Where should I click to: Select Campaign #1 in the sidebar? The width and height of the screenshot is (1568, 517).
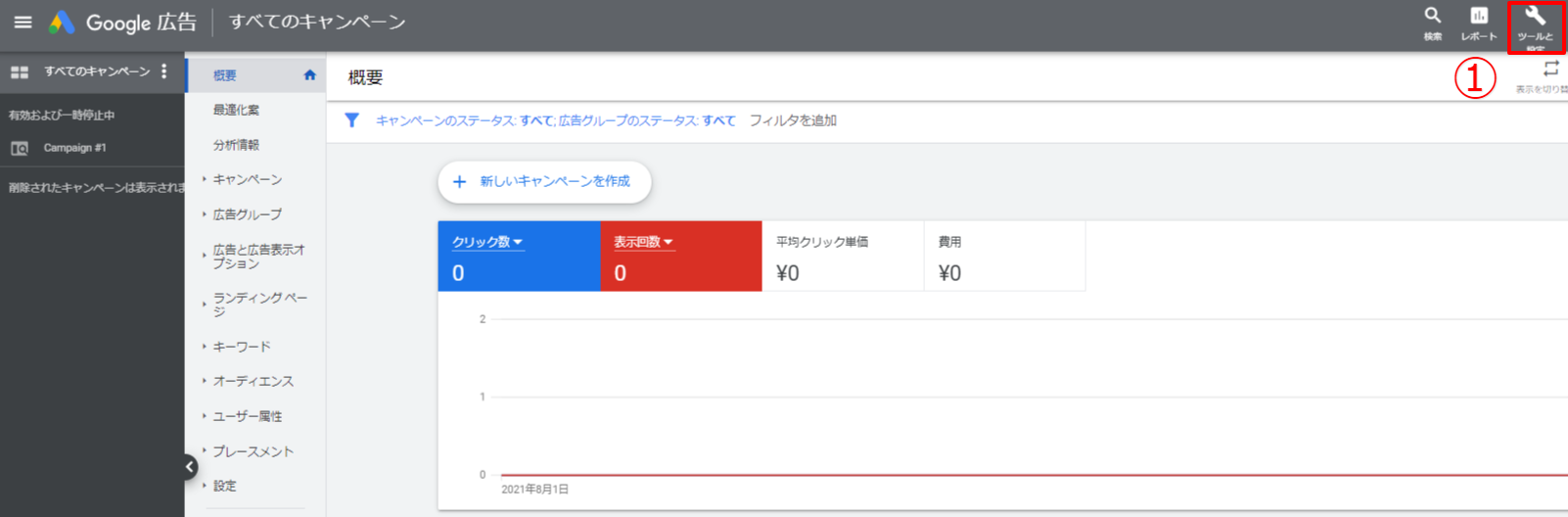[74, 148]
